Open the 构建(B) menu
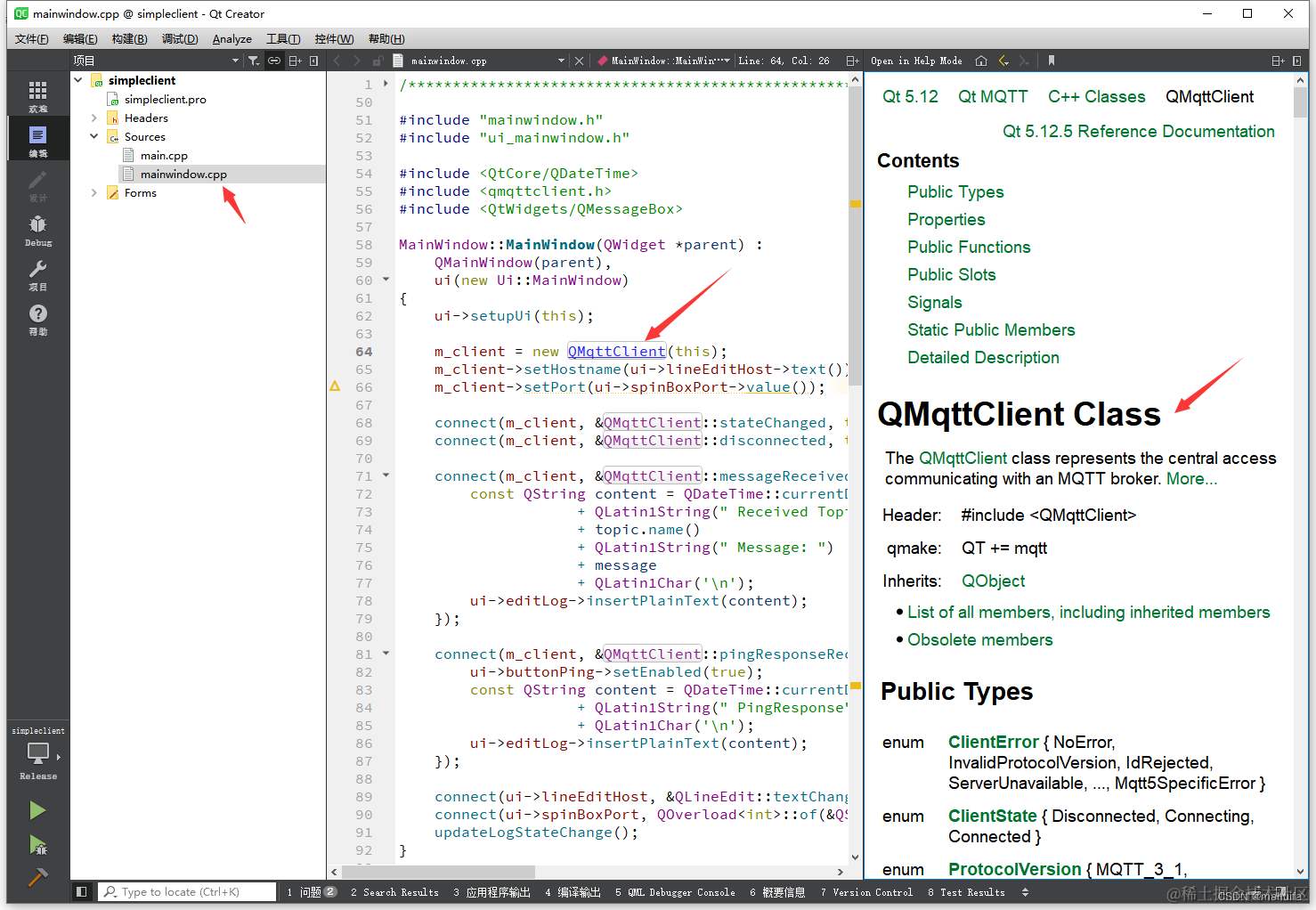The image size is (1316, 910). tap(129, 38)
